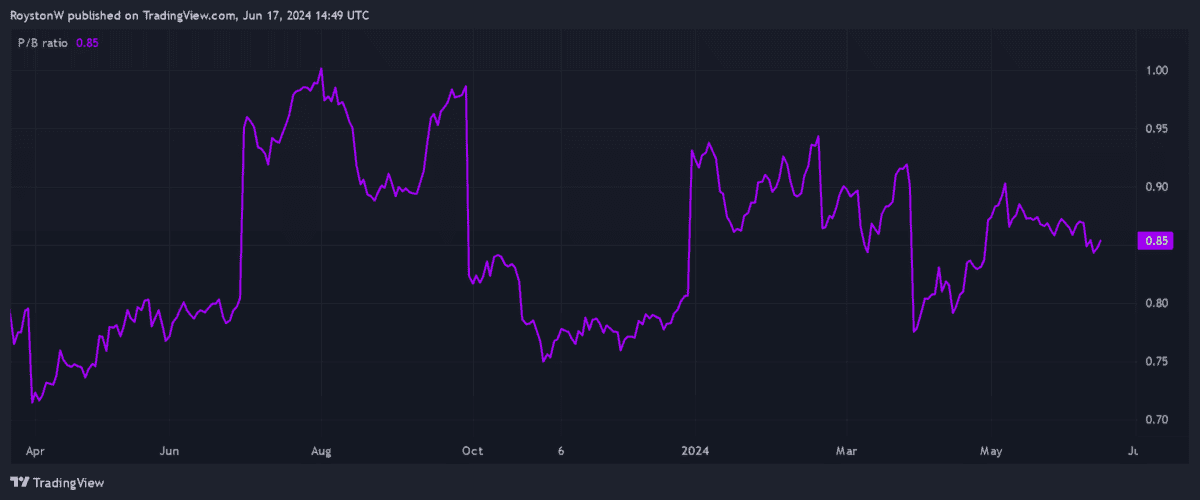
Task: Click the 6 label on time axis
Action: [563, 452]
